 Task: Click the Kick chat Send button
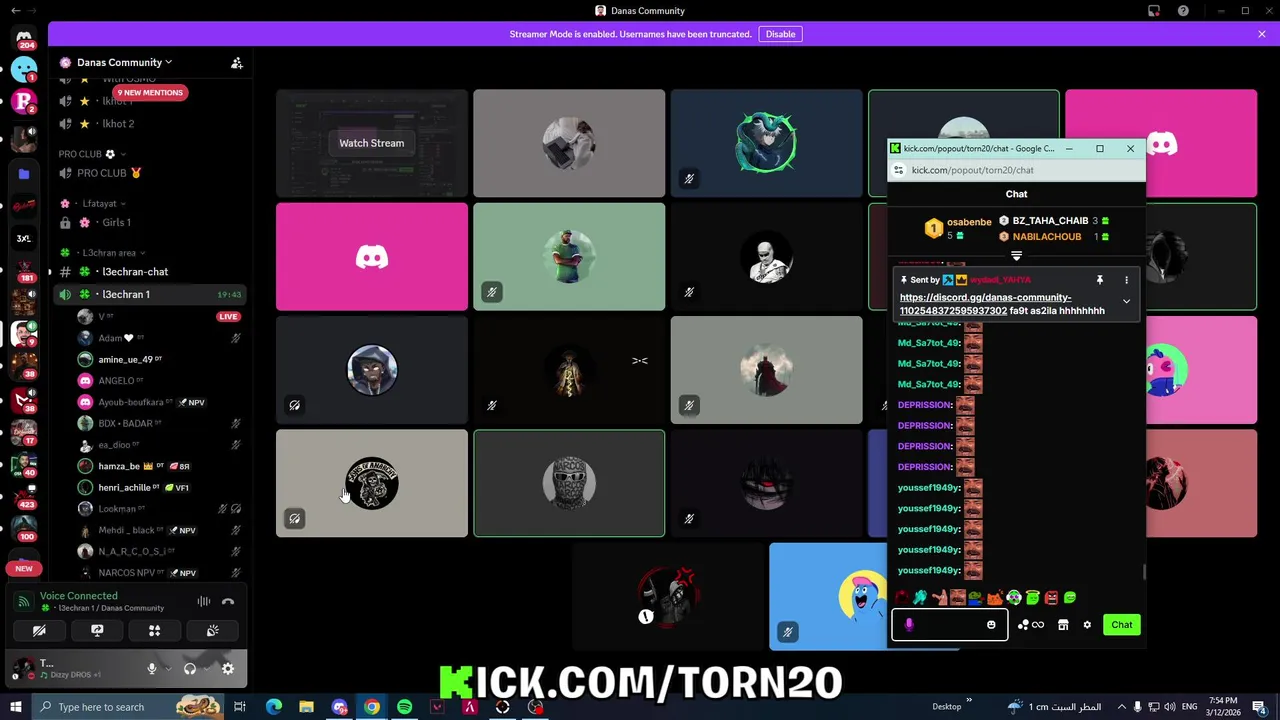(1121, 625)
